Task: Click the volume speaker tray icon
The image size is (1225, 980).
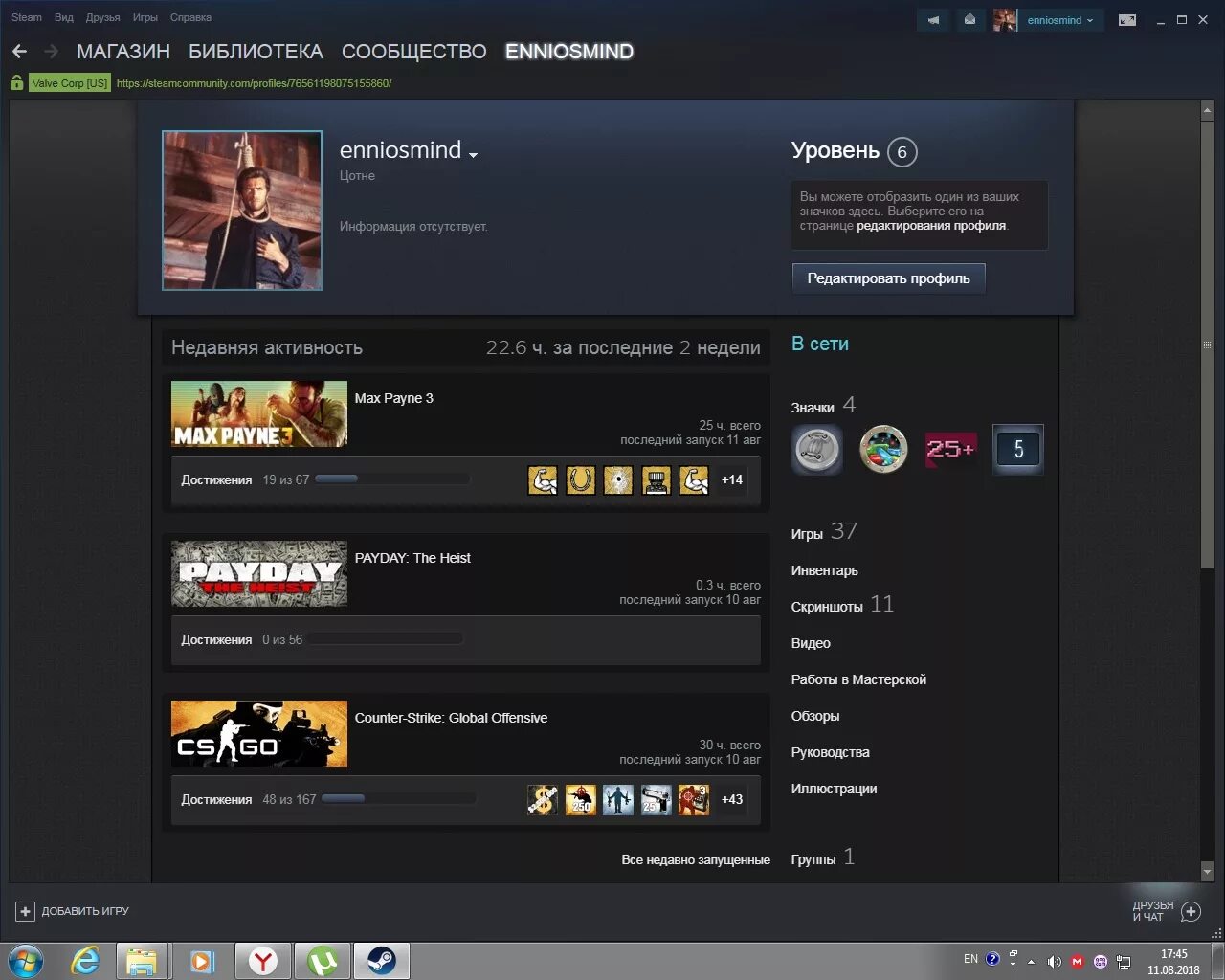Action: [x=1054, y=962]
